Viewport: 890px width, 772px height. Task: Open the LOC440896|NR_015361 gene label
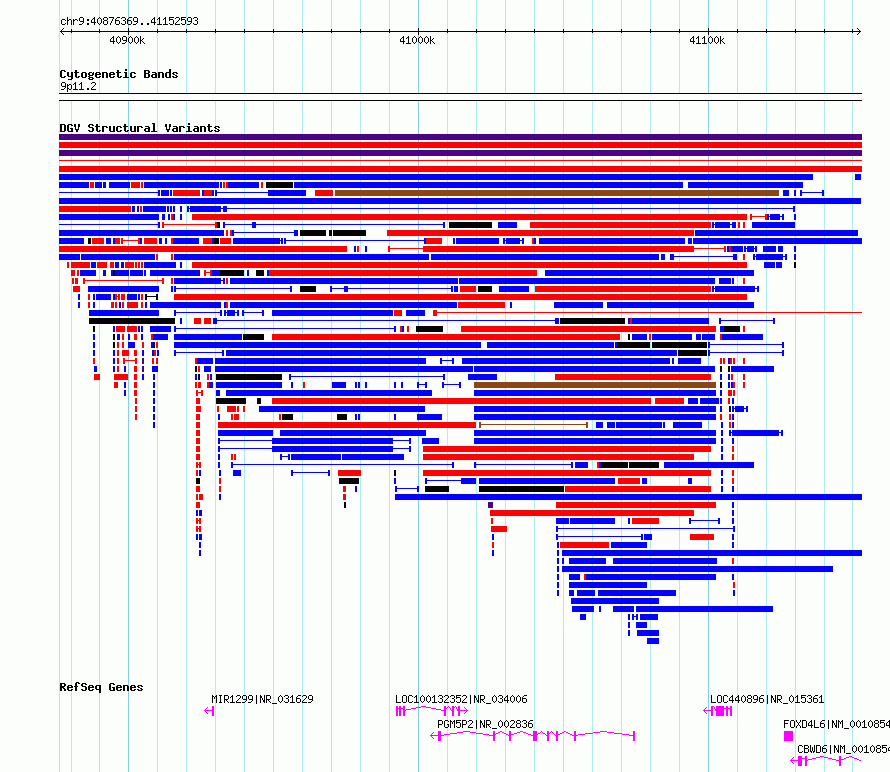767,699
